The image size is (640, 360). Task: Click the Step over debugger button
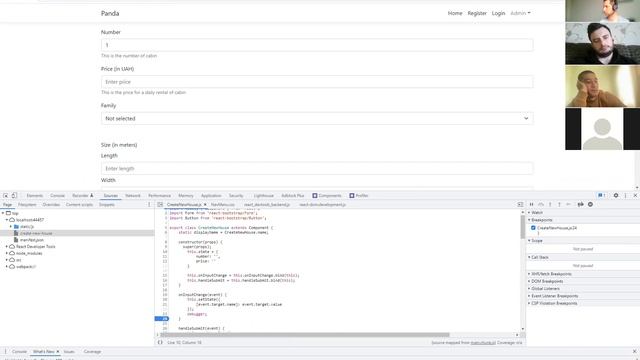coord(541,204)
